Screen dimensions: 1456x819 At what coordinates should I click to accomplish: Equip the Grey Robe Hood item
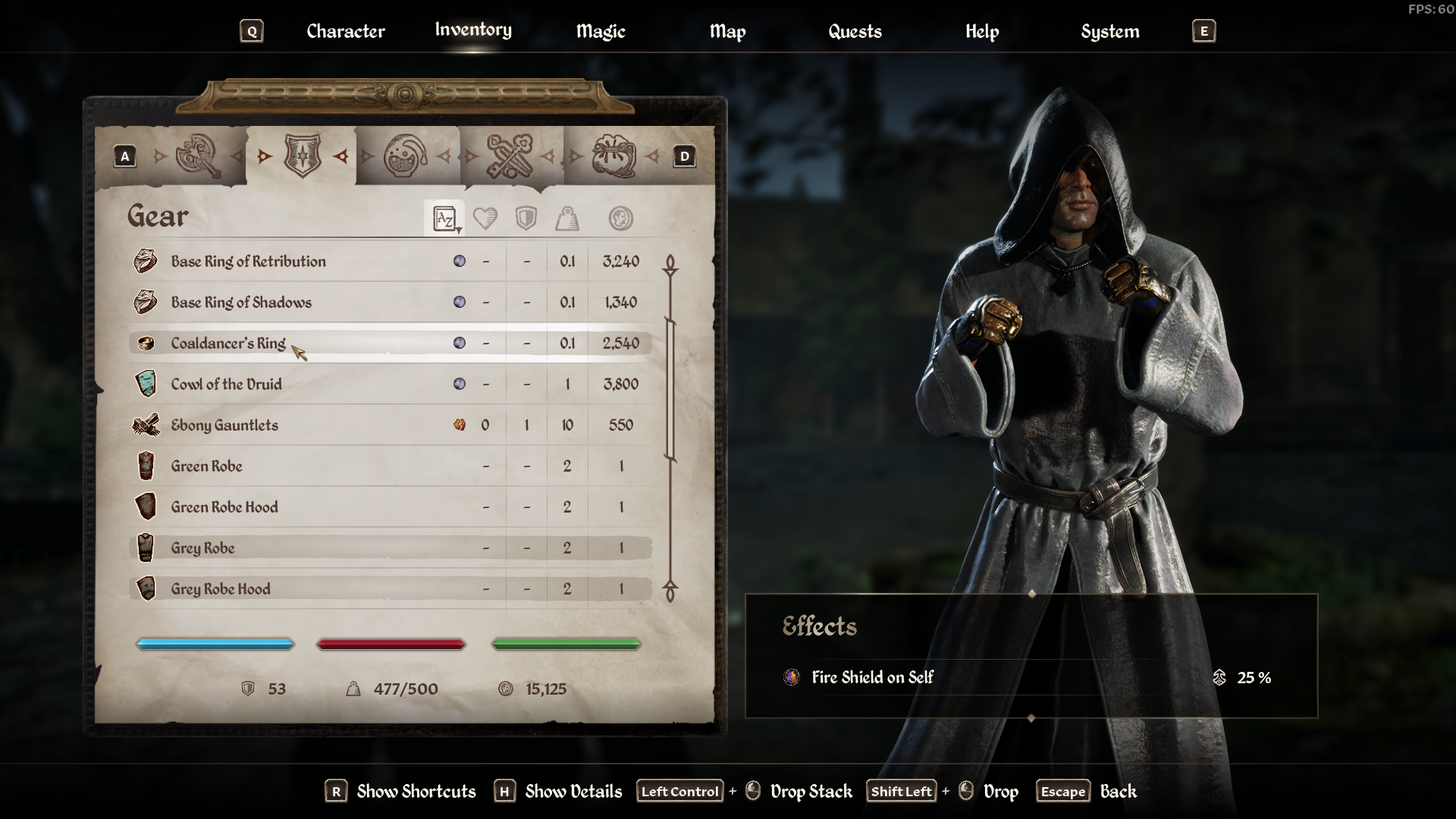[391, 588]
